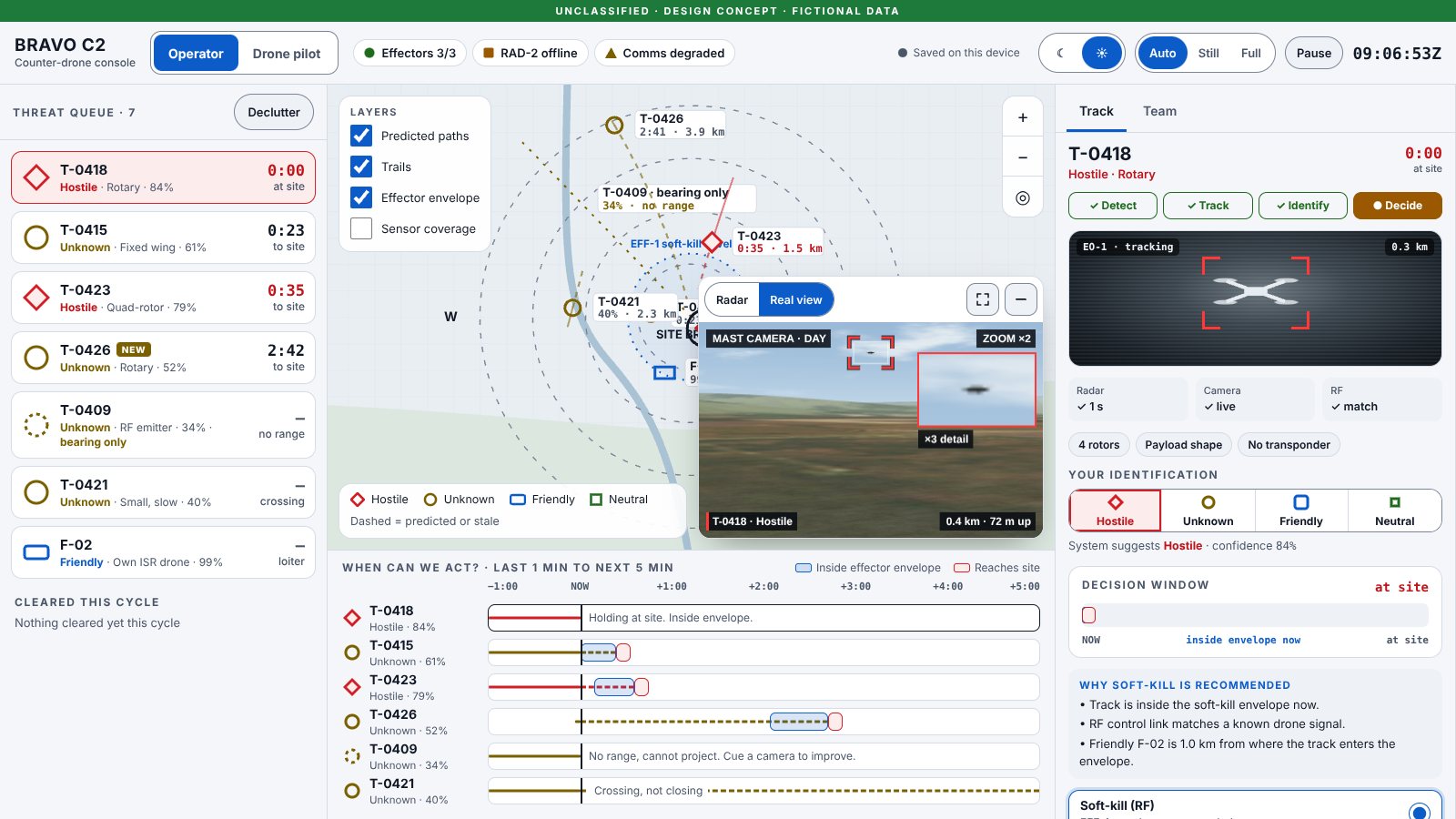Toggle Effector envelope layer checkbox
Viewport: 1456px width, 819px height.
(x=361, y=197)
